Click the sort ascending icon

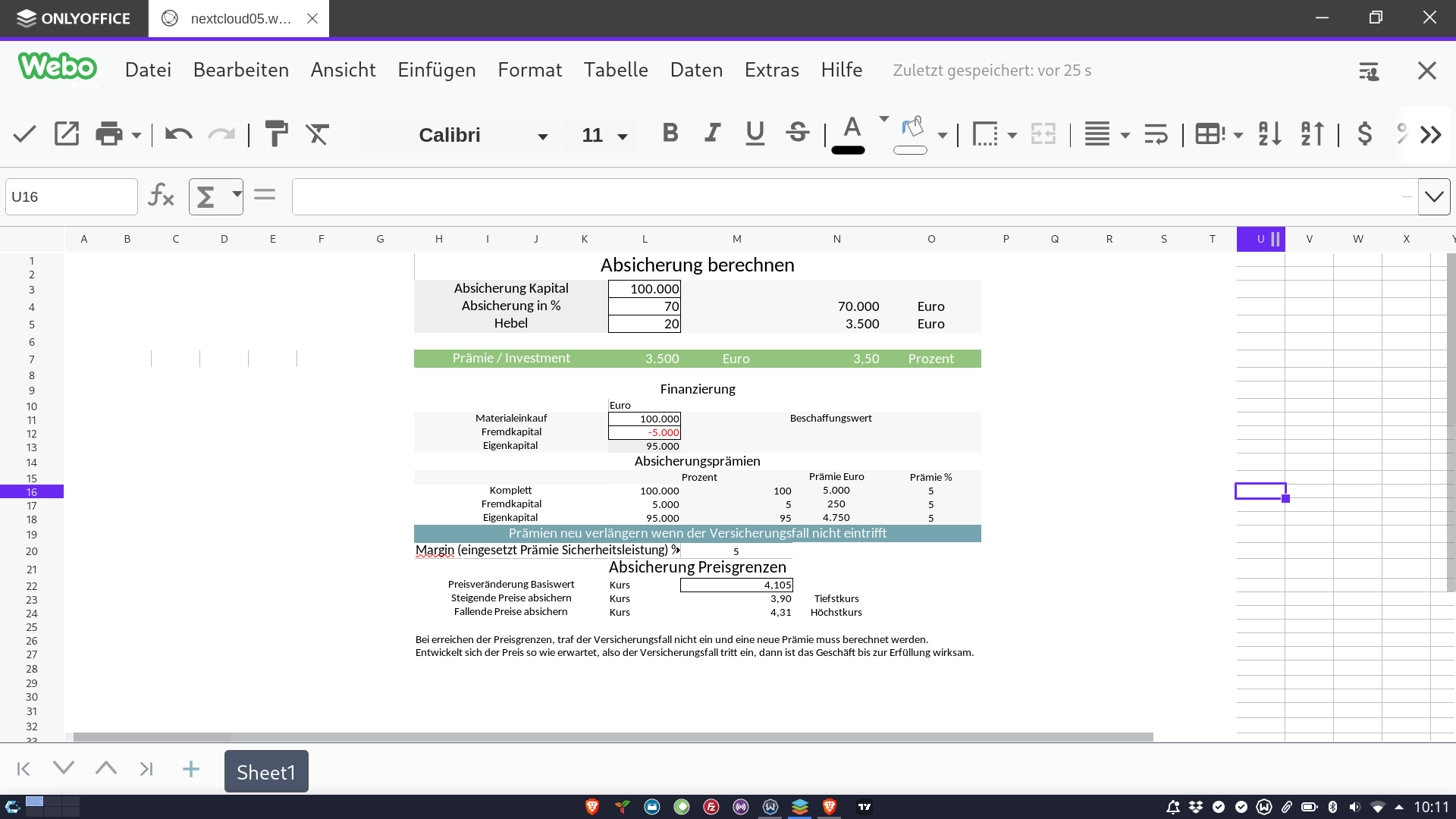1269,134
